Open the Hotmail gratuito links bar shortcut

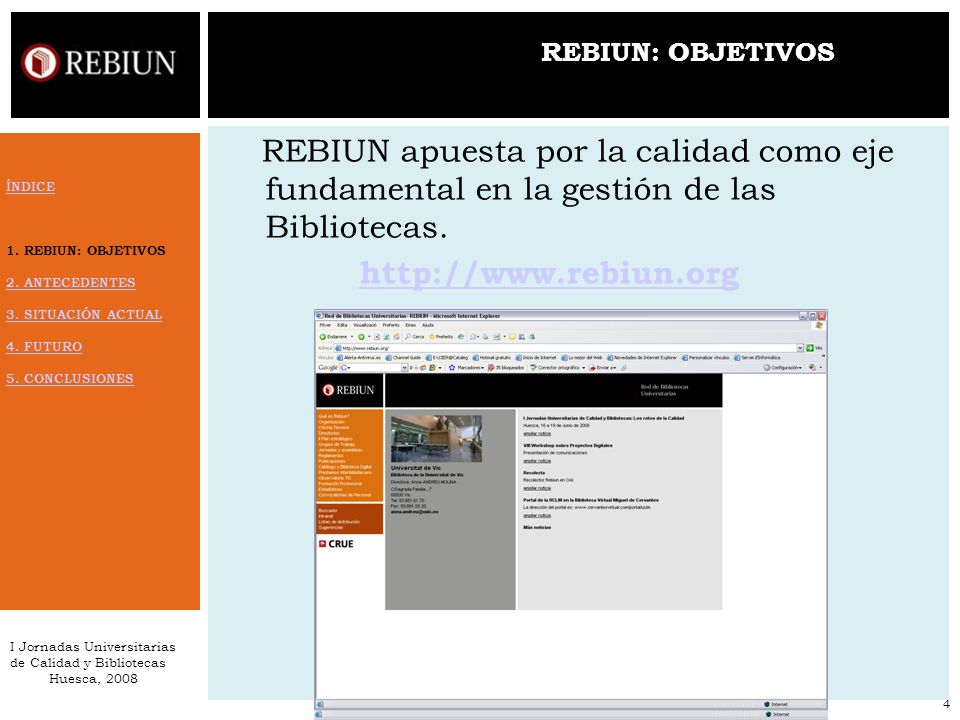click(x=492, y=358)
